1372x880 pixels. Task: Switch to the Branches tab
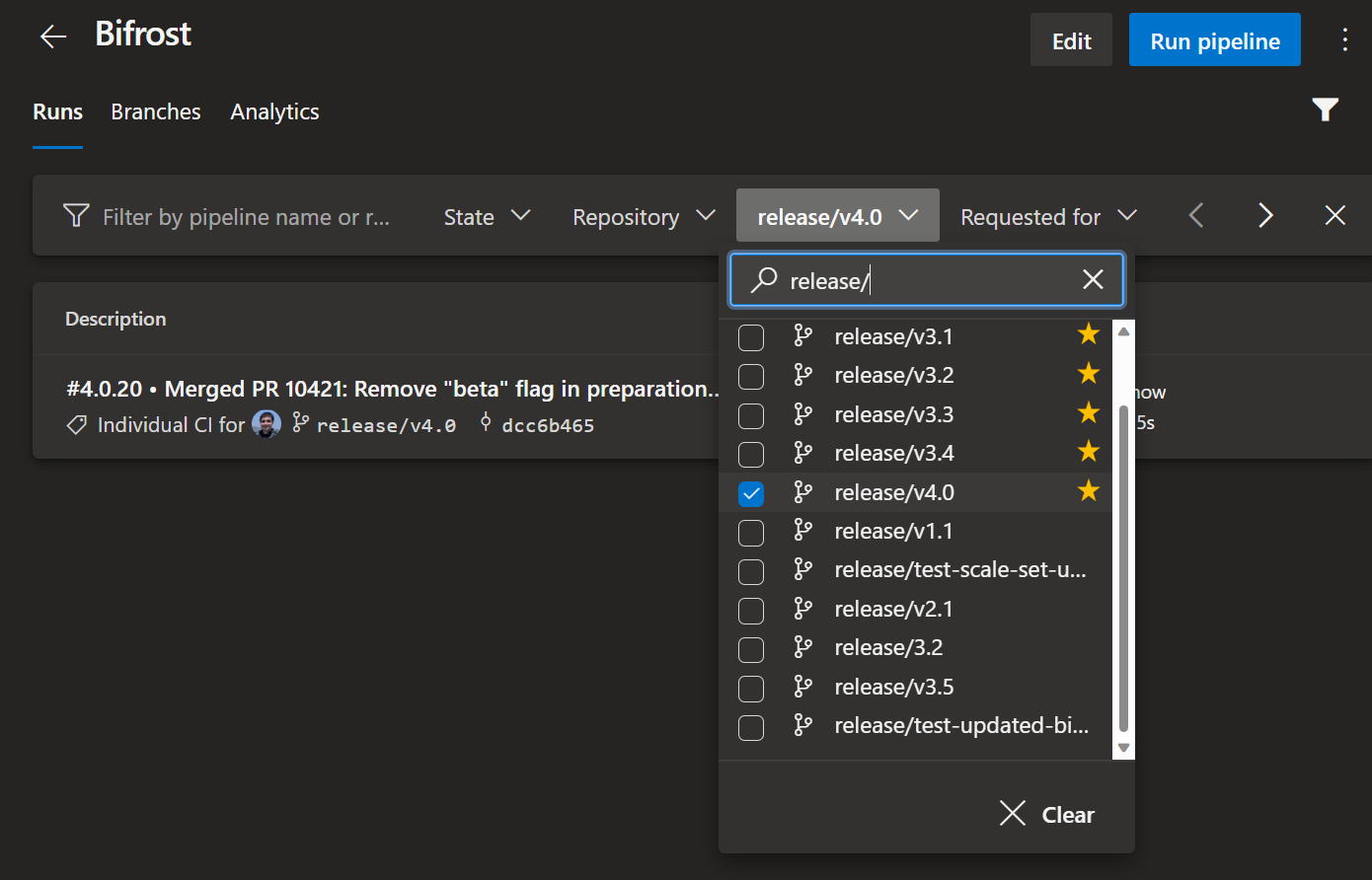pos(156,111)
